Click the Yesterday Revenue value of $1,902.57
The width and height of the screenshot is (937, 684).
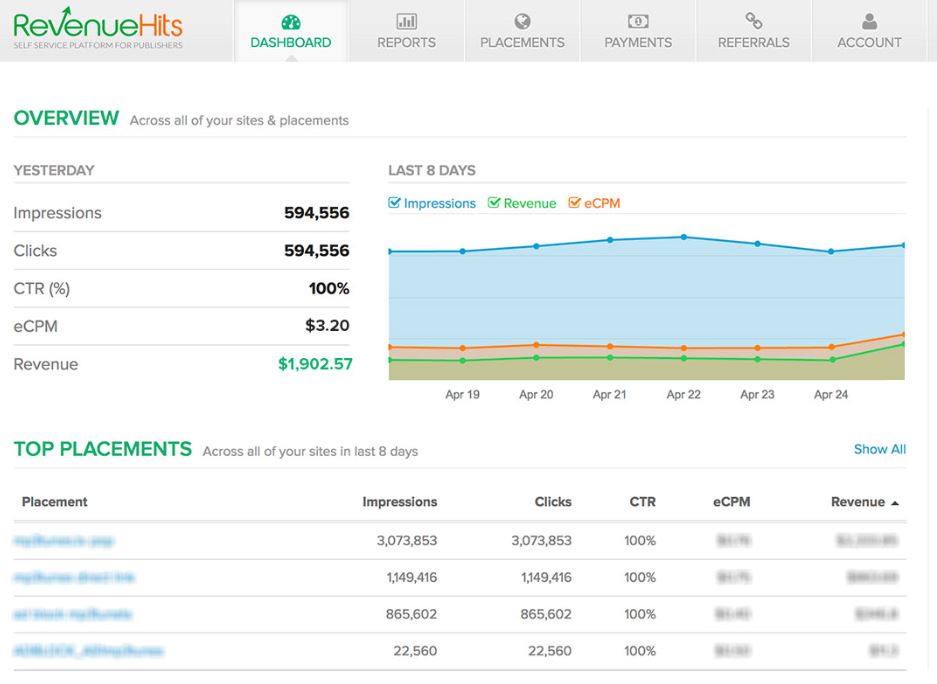pos(316,364)
